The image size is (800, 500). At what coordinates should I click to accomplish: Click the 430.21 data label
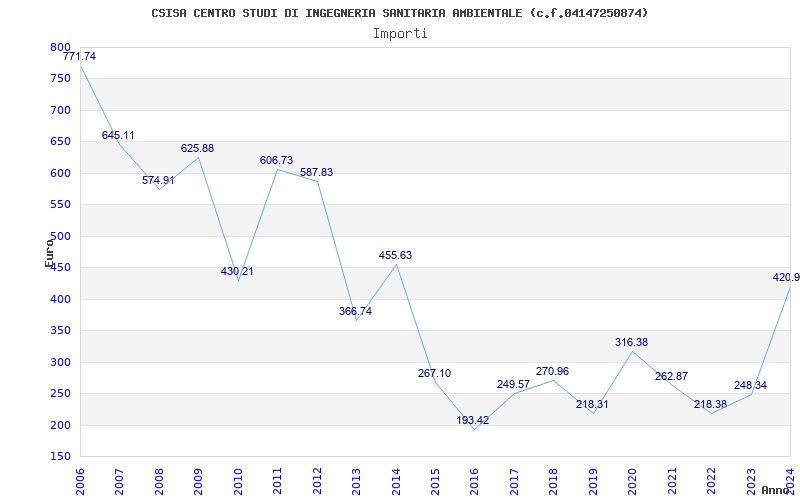237,272
